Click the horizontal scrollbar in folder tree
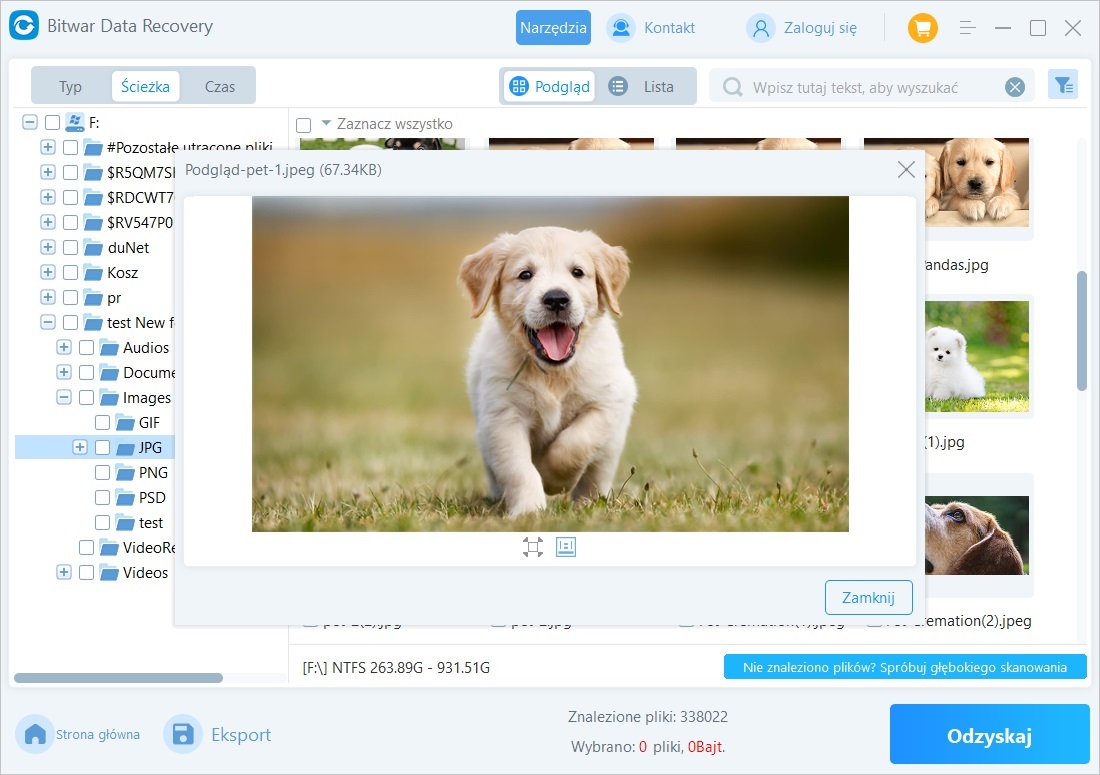1100x775 pixels. pos(118,678)
